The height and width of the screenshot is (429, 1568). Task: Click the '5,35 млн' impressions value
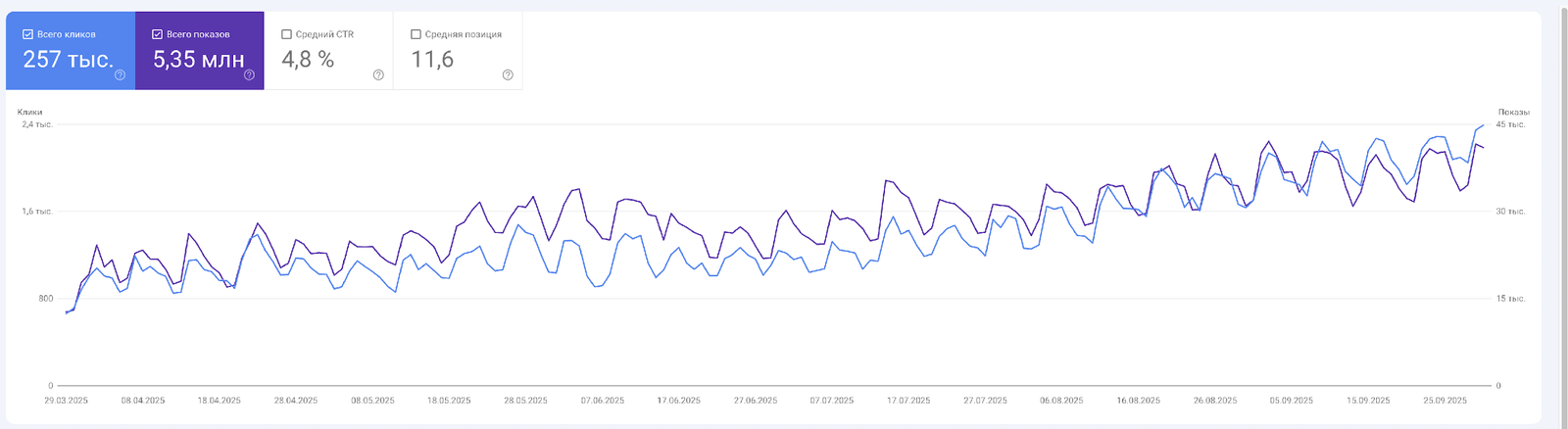(x=198, y=60)
